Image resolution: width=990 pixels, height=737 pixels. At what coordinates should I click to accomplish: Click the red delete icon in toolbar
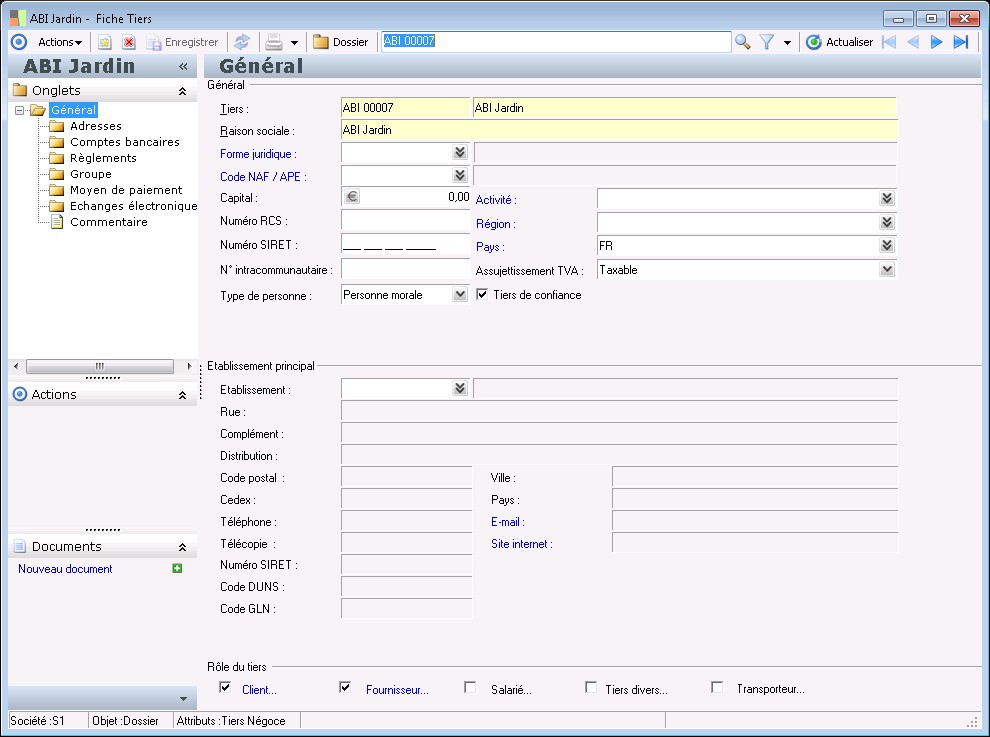tap(129, 42)
